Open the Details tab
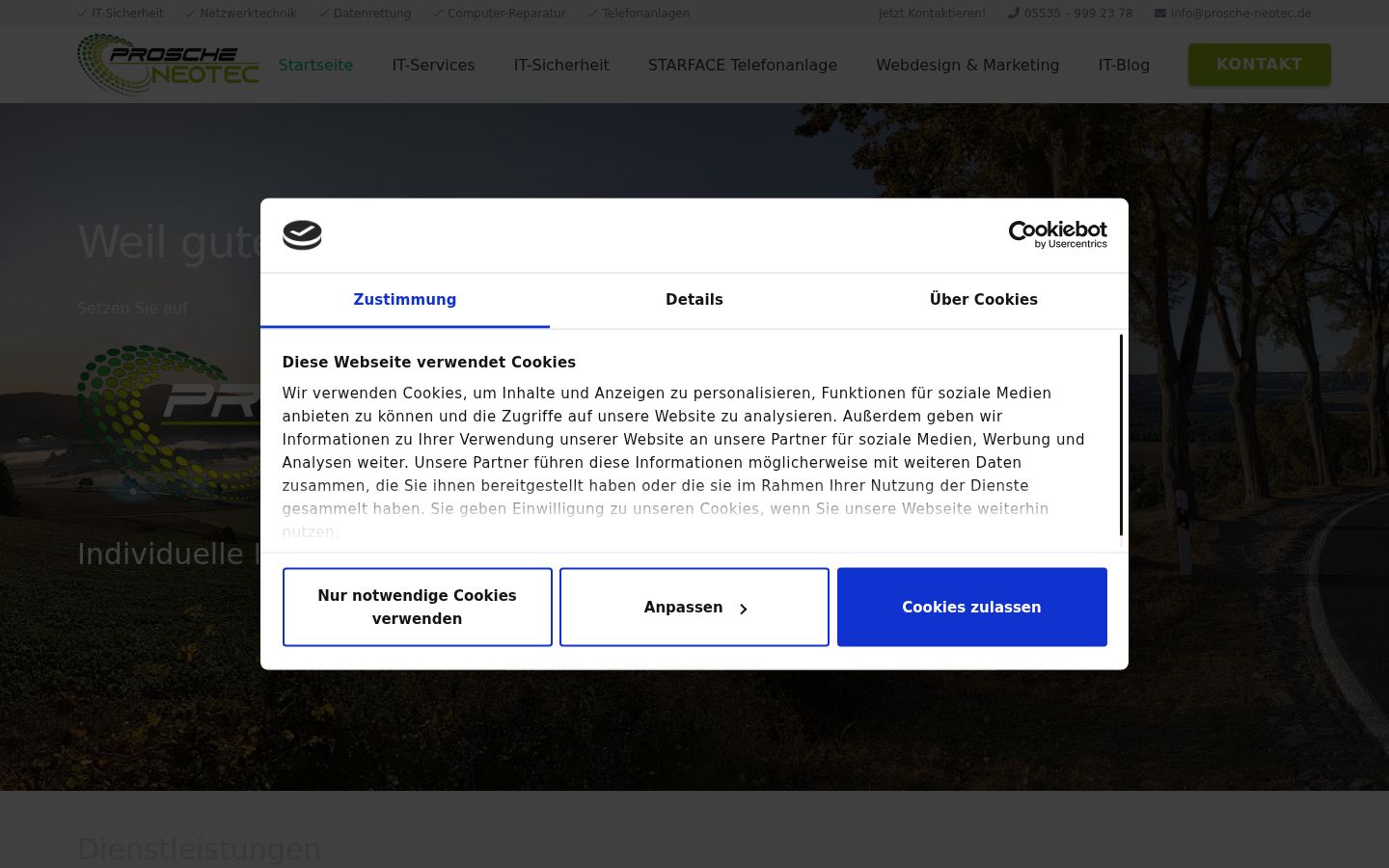This screenshot has width=1389, height=868. point(694,300)
